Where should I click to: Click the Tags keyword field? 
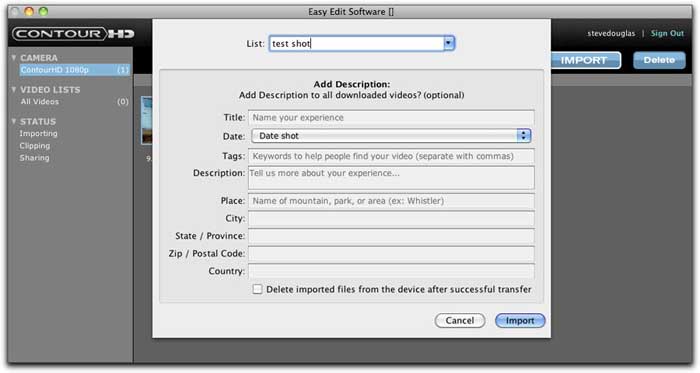tap(391, 156)
